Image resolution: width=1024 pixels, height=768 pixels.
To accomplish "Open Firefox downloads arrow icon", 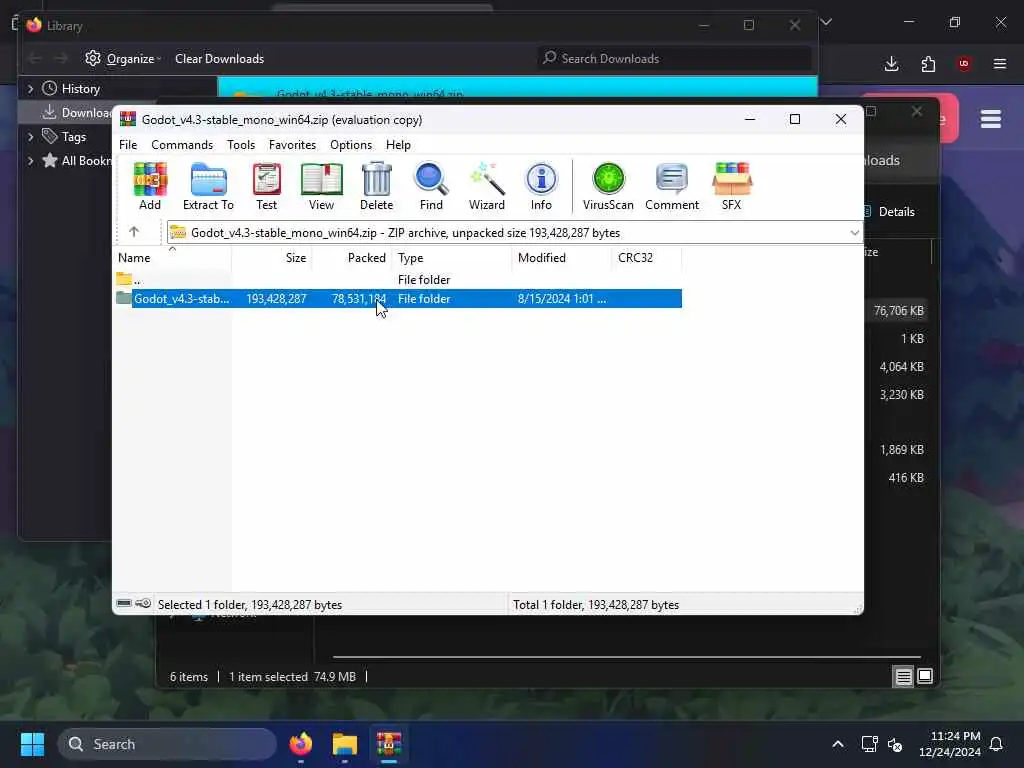I will coord(891,63).
